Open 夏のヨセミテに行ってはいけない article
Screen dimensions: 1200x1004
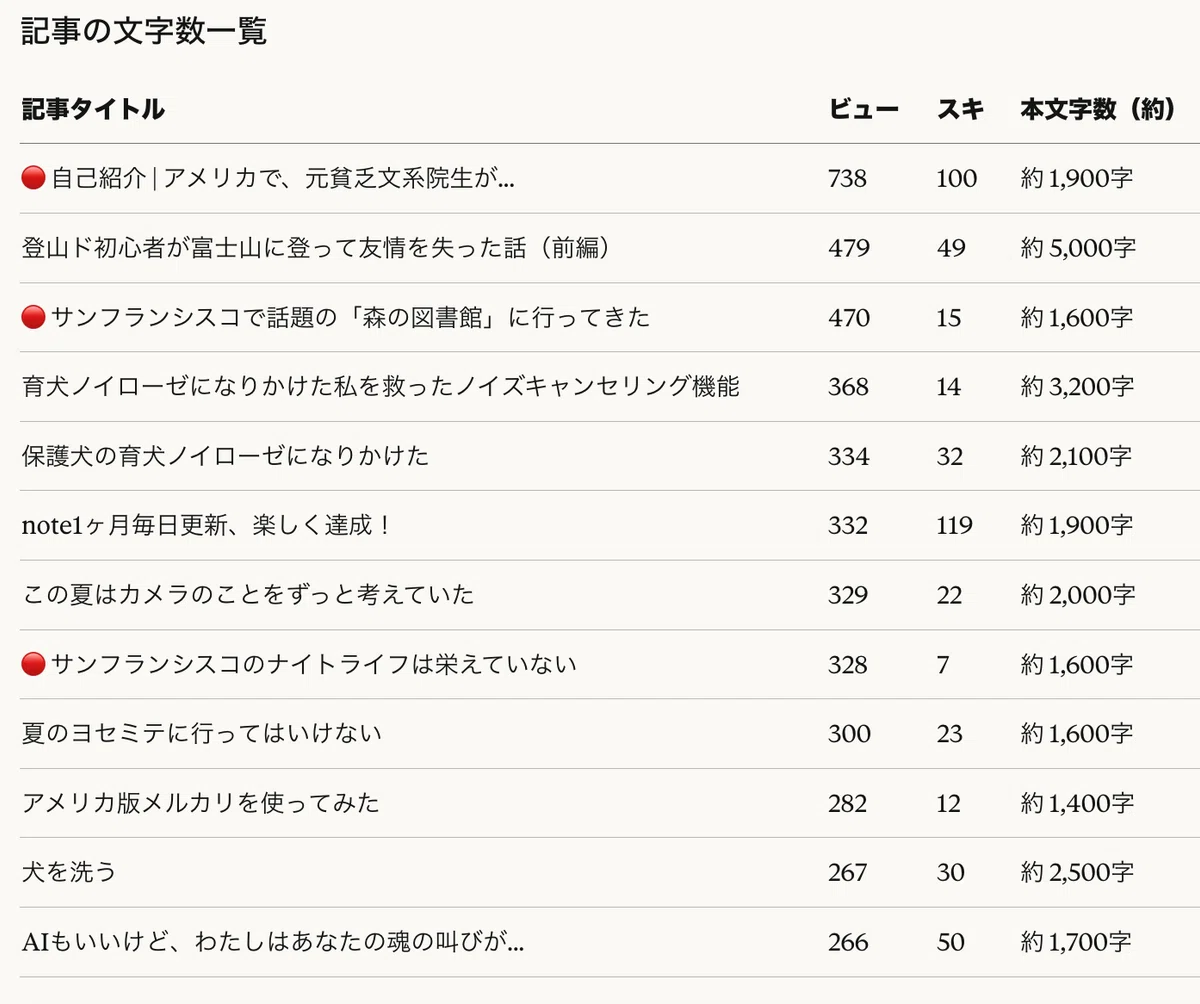tap(202, 734)
